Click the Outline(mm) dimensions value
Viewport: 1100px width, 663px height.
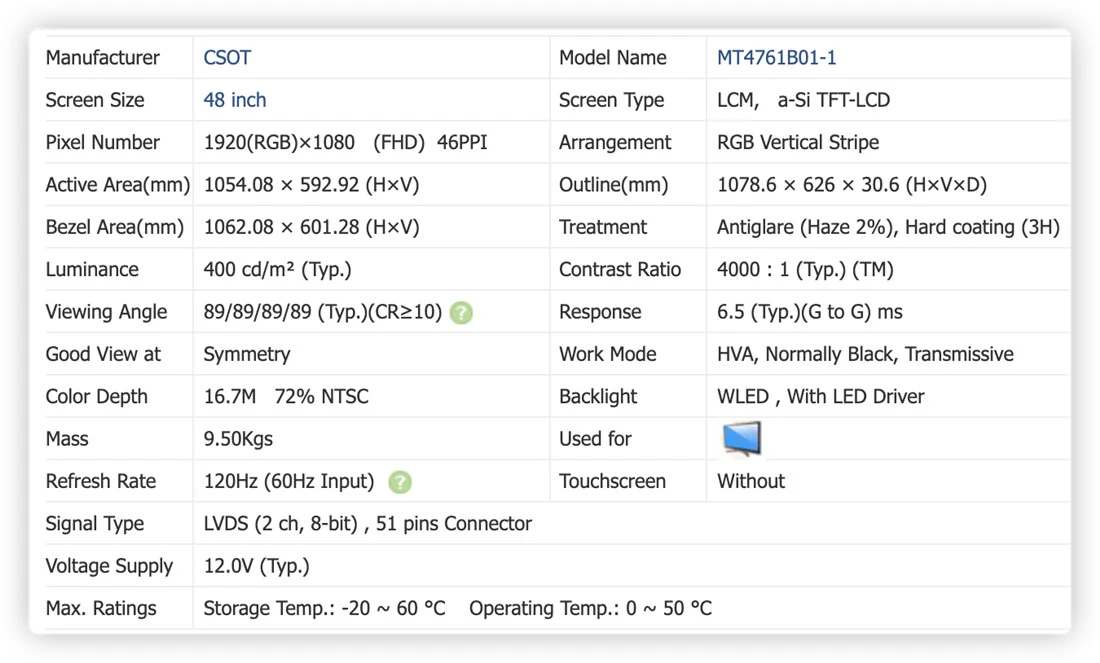click(x=851, y=185)
